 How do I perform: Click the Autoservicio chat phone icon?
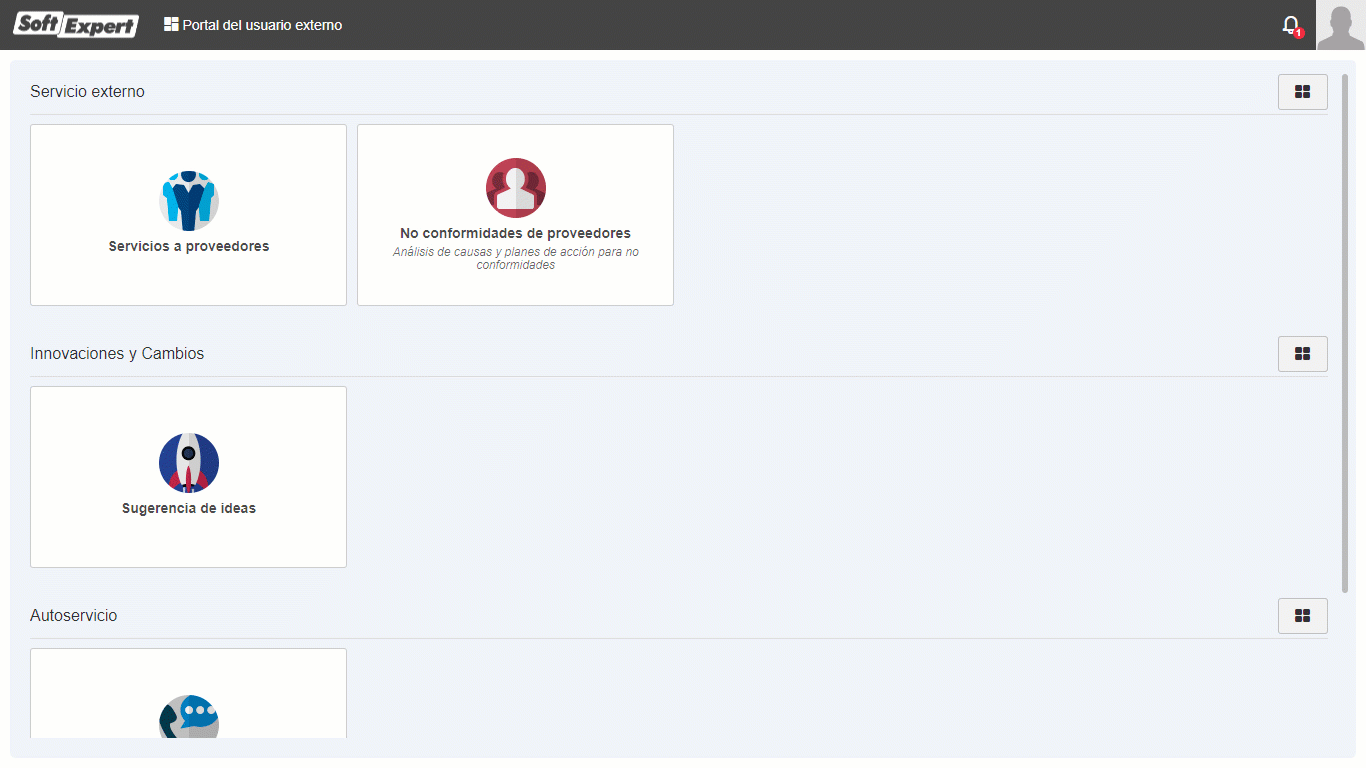click(x=189, y=717)
